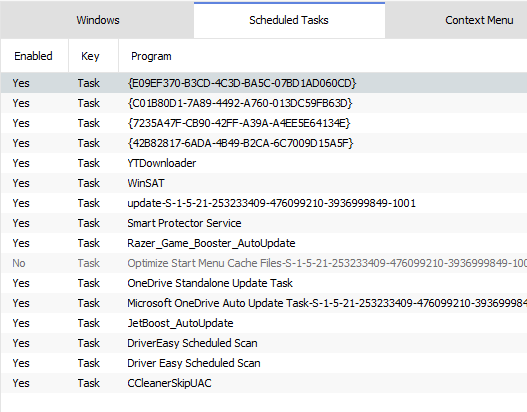This screenshot has height=412, width=527.
Task: Select the disabled Optimize Start Menu Cache task
Action: 264,263
